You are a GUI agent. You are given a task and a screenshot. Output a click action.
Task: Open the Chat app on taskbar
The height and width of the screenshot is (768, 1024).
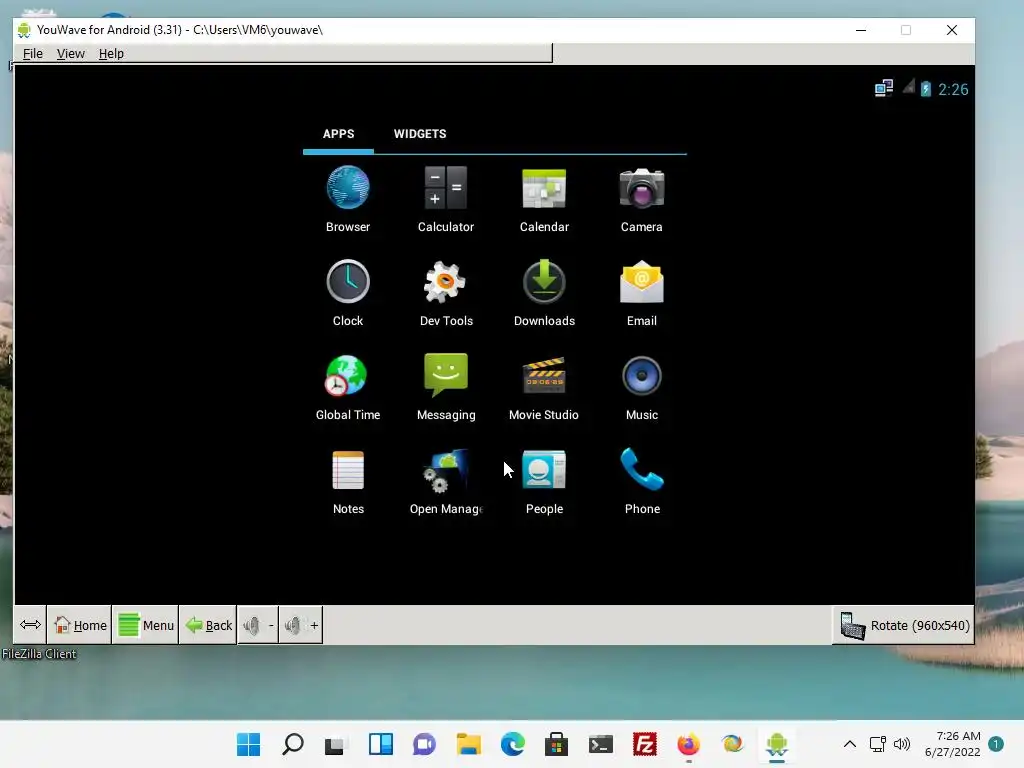click(424, 744)
